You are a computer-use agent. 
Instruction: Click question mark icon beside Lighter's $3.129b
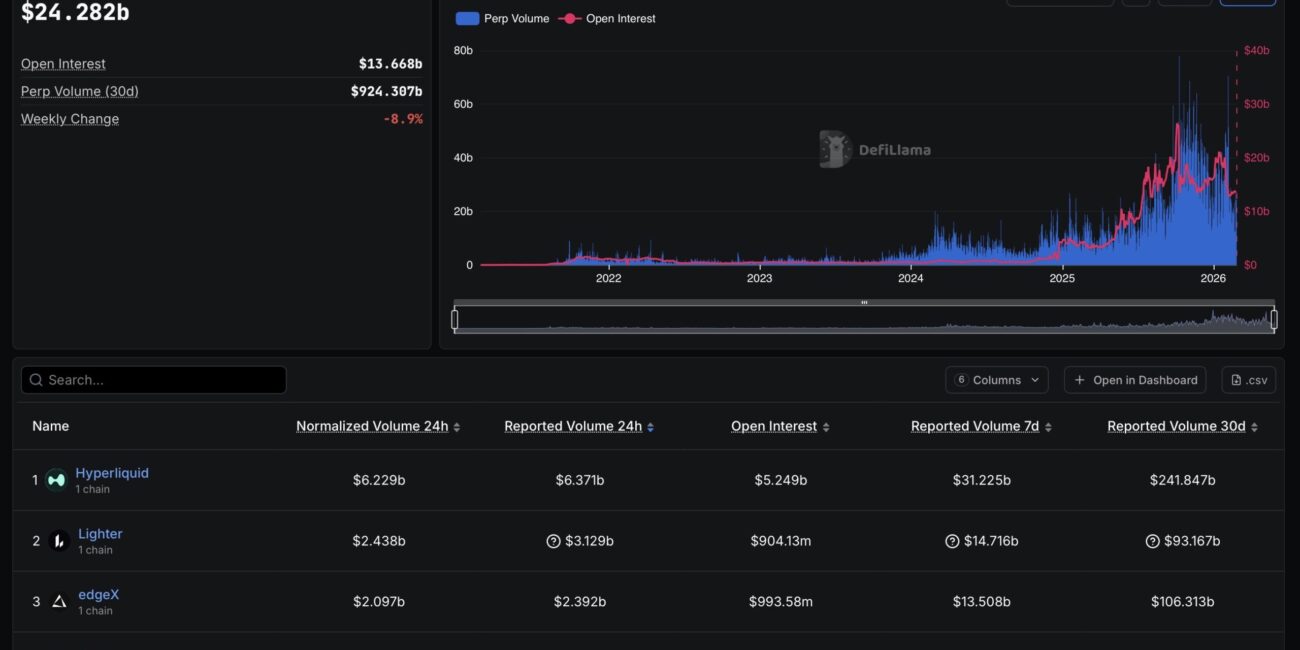pos(553,541)
